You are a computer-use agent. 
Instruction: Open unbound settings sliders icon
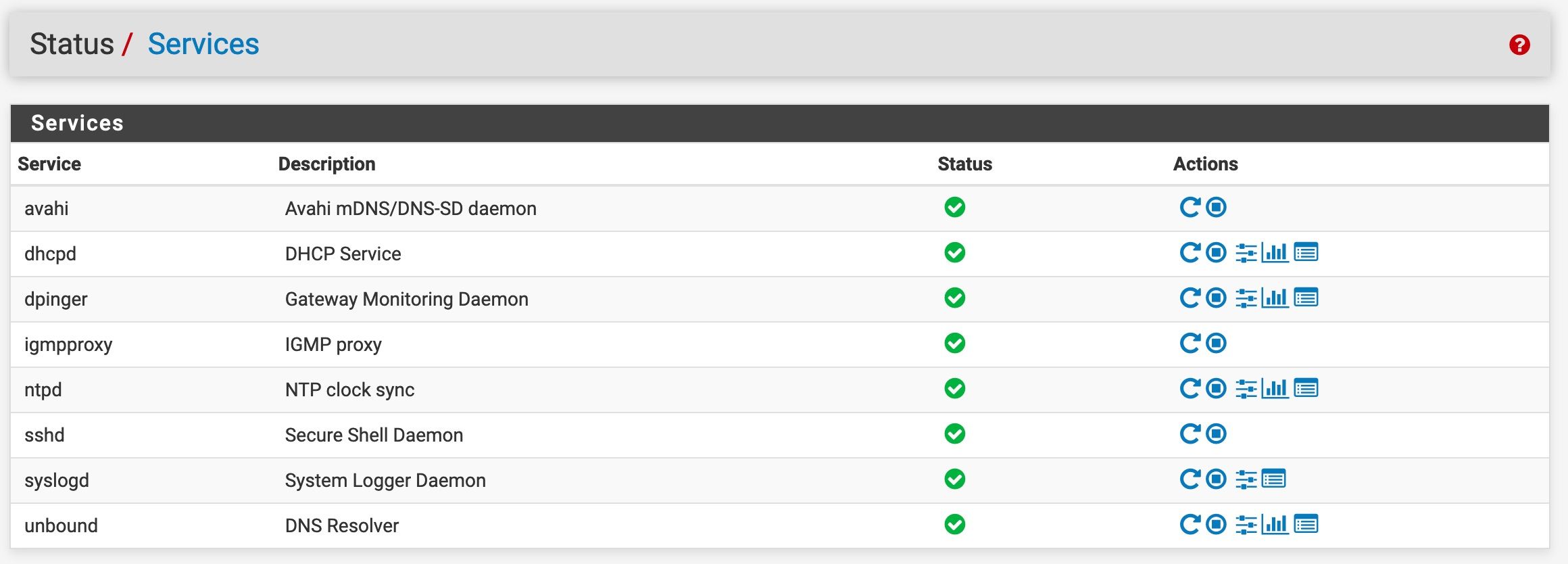click(x=1246, y=525)
